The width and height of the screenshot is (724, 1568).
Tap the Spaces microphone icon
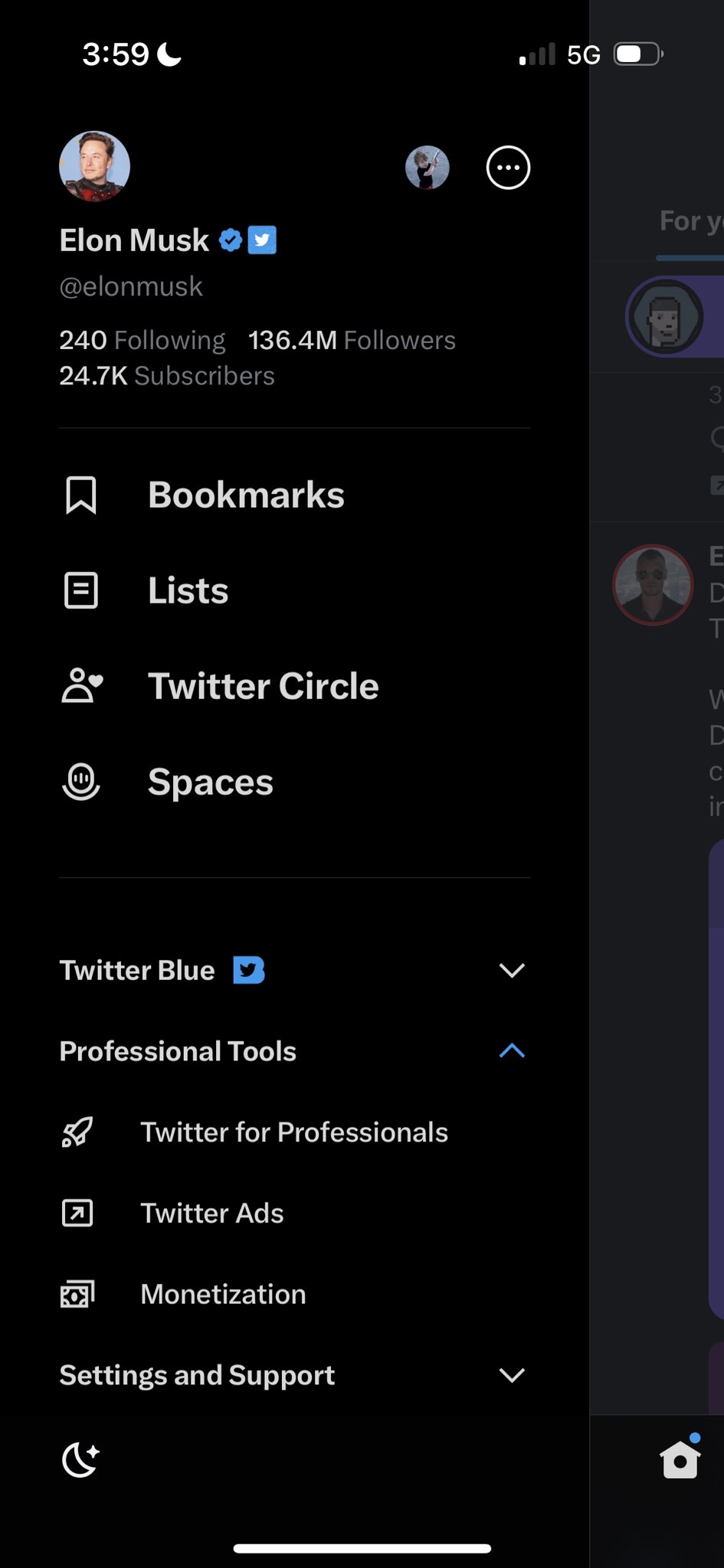click(x=80, y=782)
